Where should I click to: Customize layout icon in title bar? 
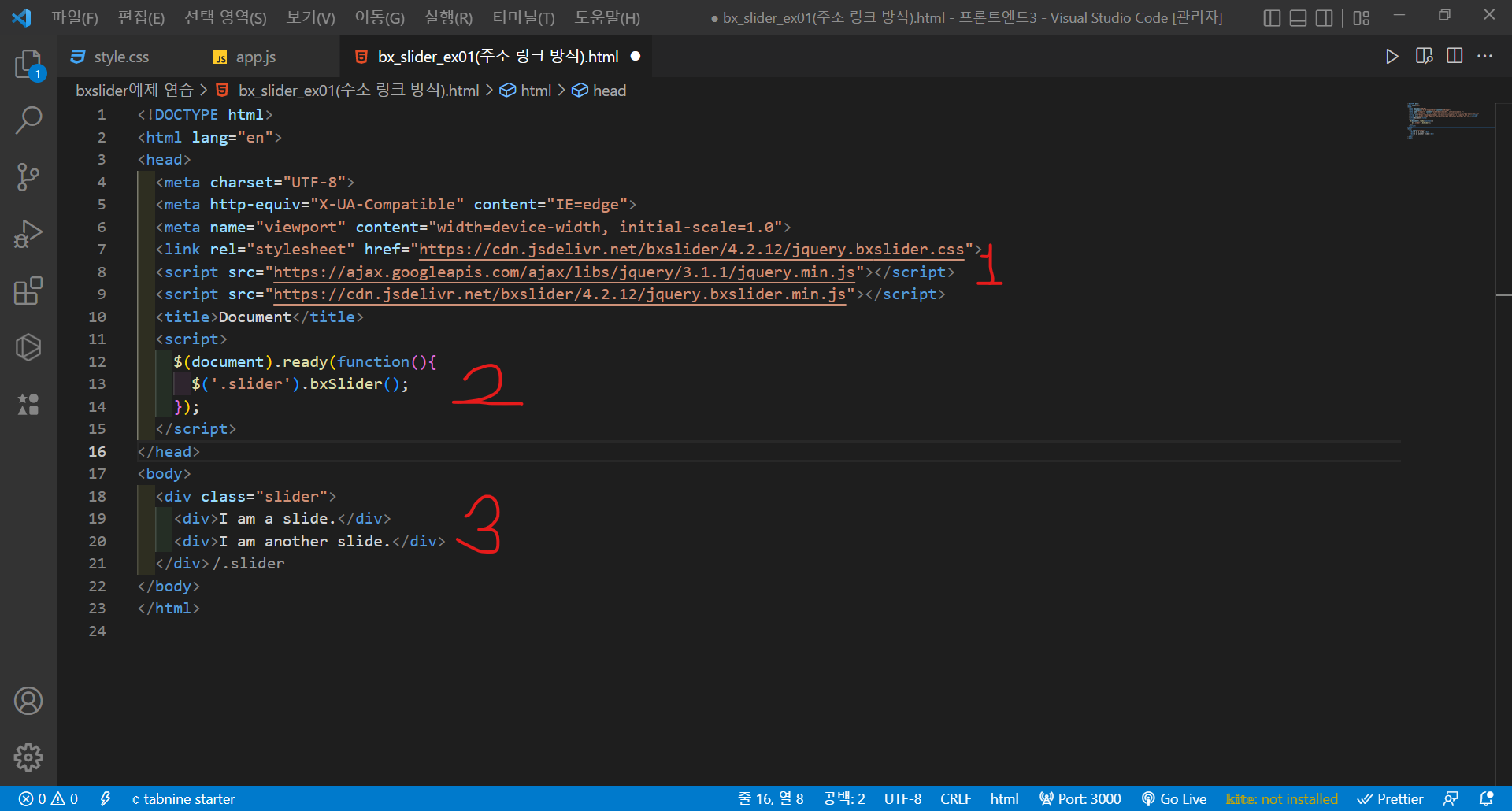click(x=1362, y=17)
